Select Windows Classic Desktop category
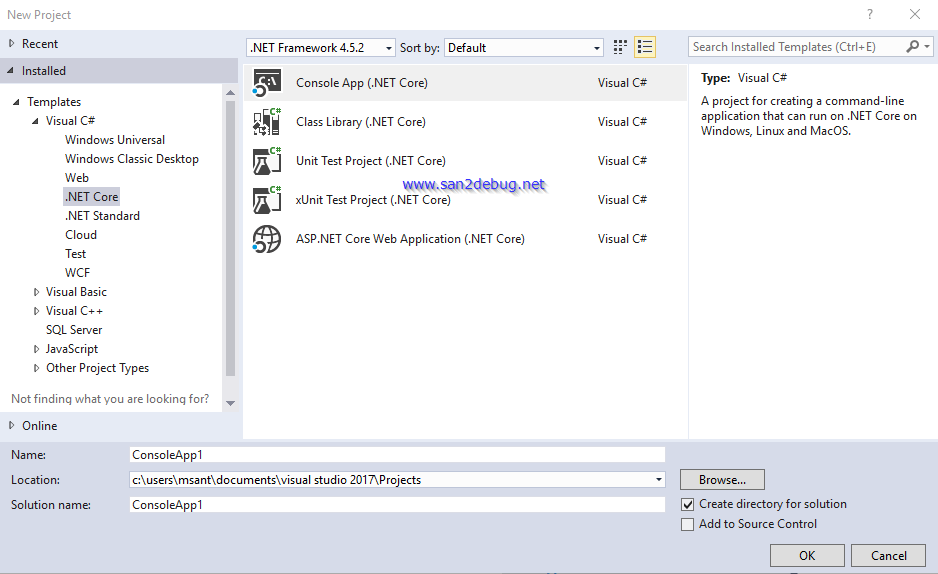The height and width of the screenshot is (574, 938). pyautogui.click(x=132, y=159)
